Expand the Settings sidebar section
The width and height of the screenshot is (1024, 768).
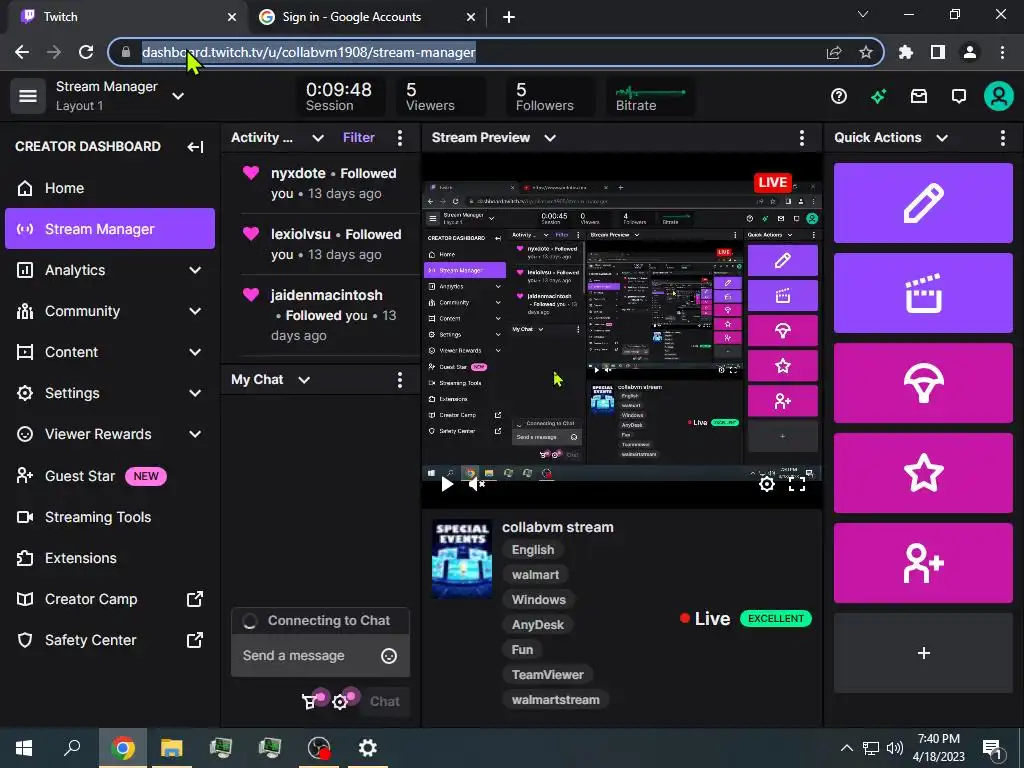(x=109, y=393)
